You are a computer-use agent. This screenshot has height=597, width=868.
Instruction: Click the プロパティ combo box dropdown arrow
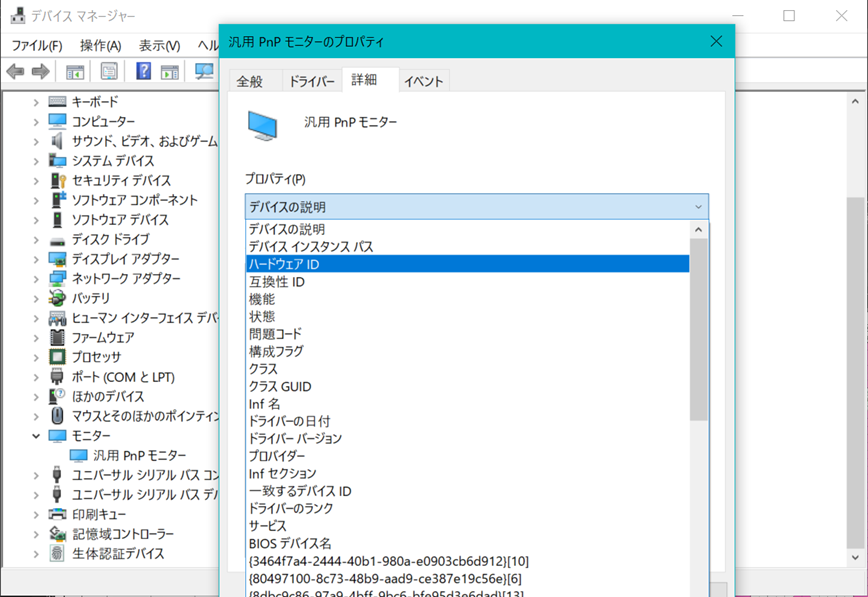point(697,207)
